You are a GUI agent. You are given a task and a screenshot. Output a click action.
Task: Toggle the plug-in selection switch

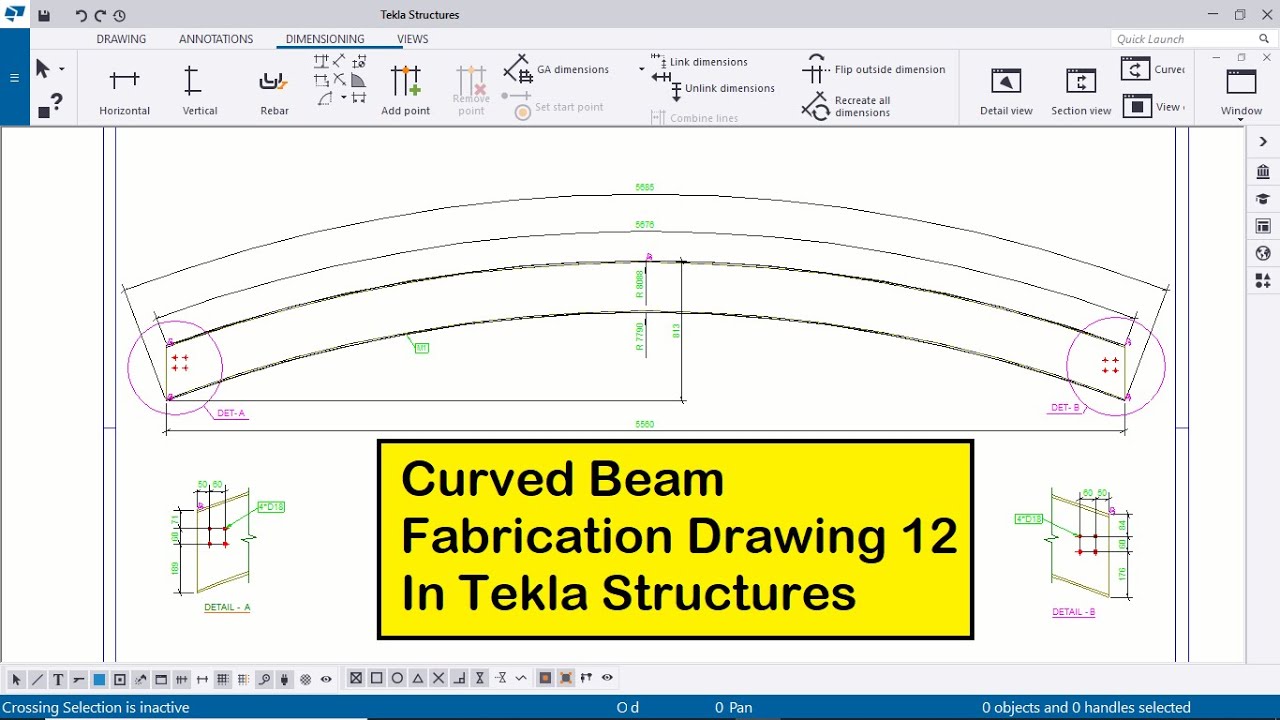coord(285,679)
